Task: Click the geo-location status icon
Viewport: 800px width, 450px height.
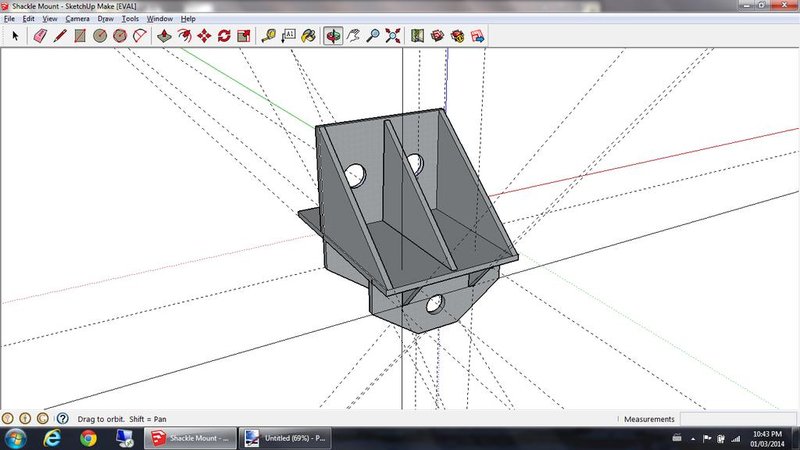Action: (7, 418)
